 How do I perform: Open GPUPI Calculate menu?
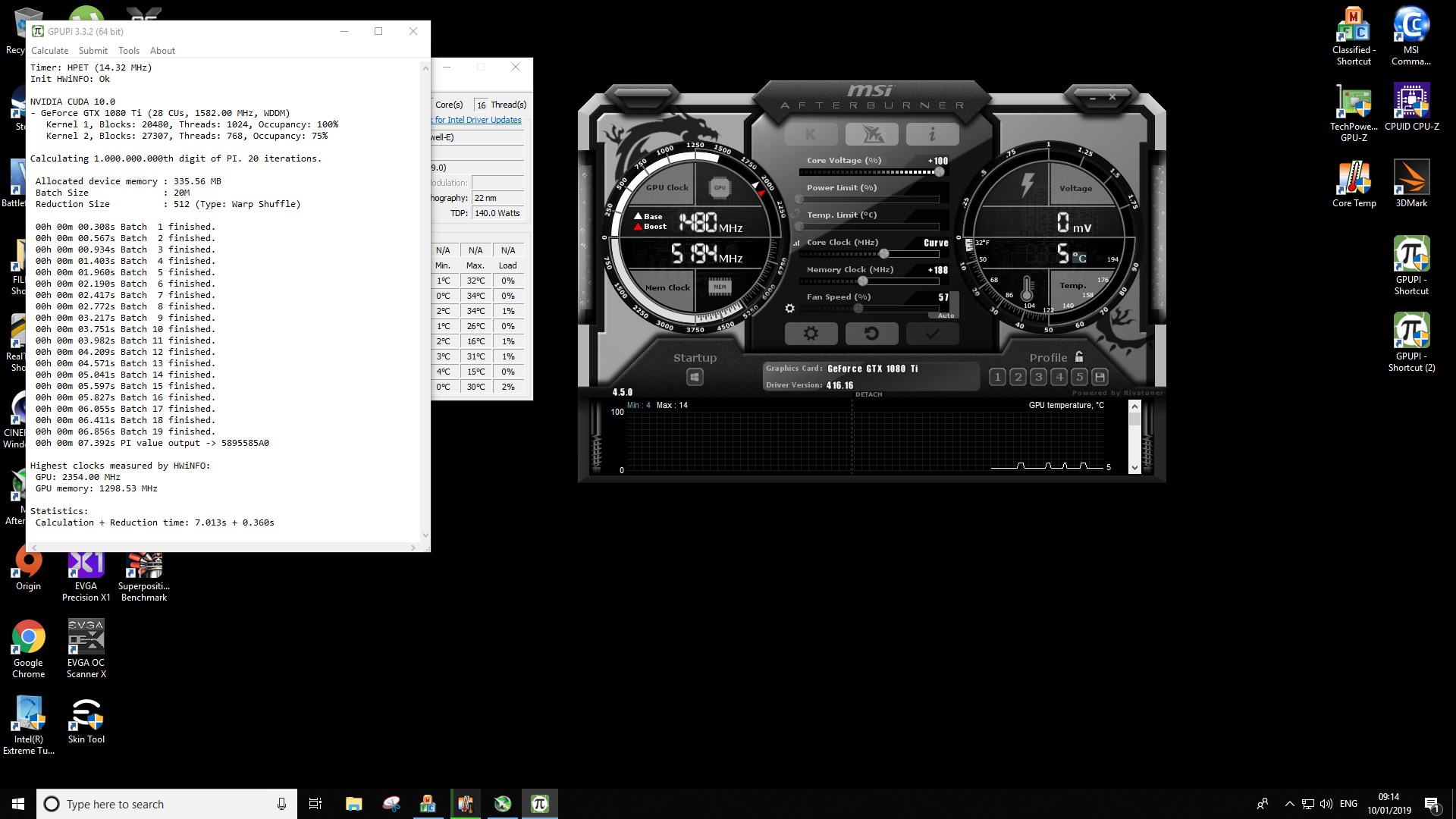click(49, 51)
